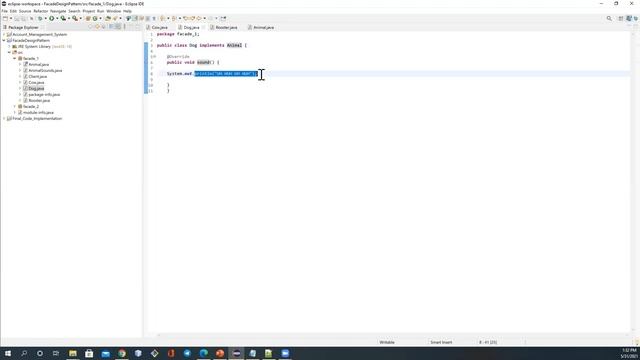Open Microsoft Edge from taskbar
This screenshot has height=360, width=640.
(x=203, y=353)
